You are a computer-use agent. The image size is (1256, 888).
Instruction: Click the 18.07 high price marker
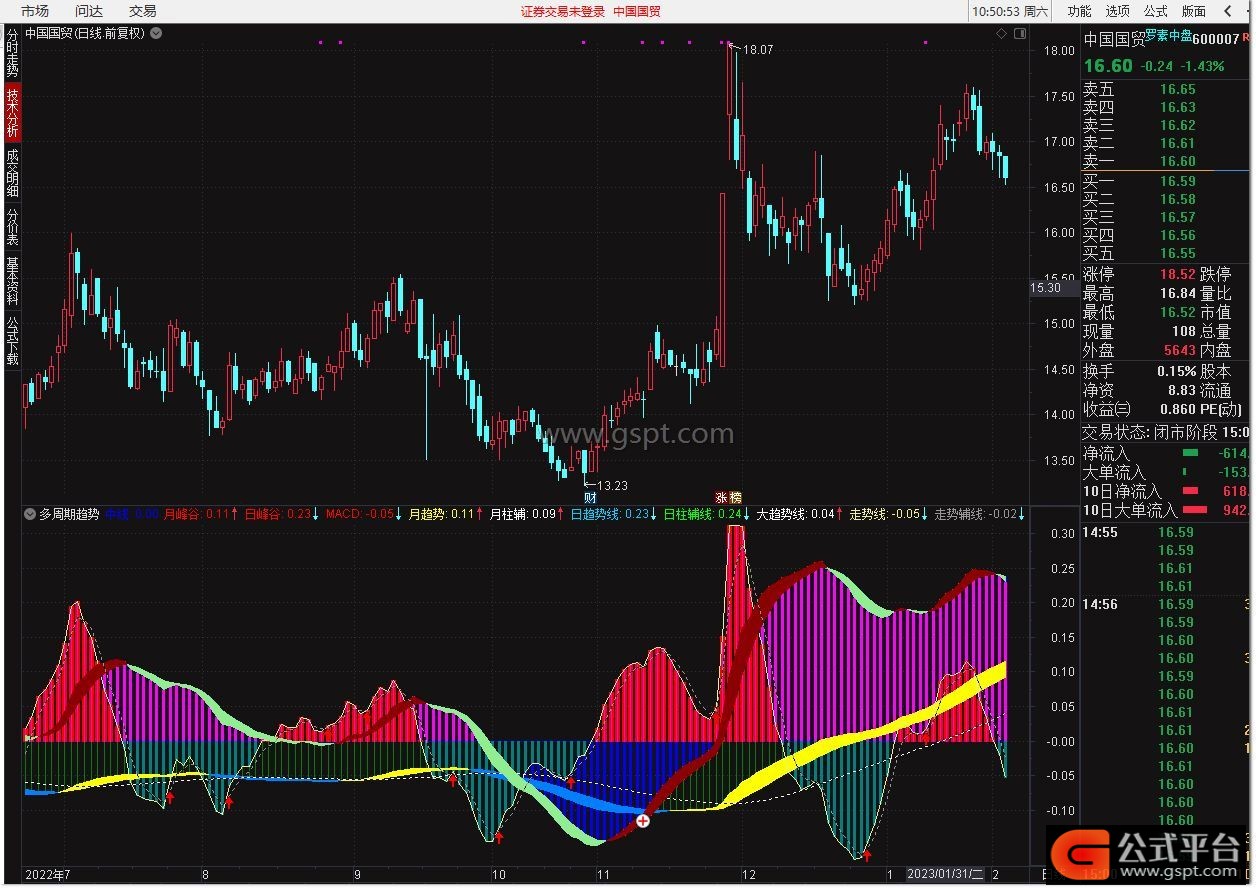point(758,49)
